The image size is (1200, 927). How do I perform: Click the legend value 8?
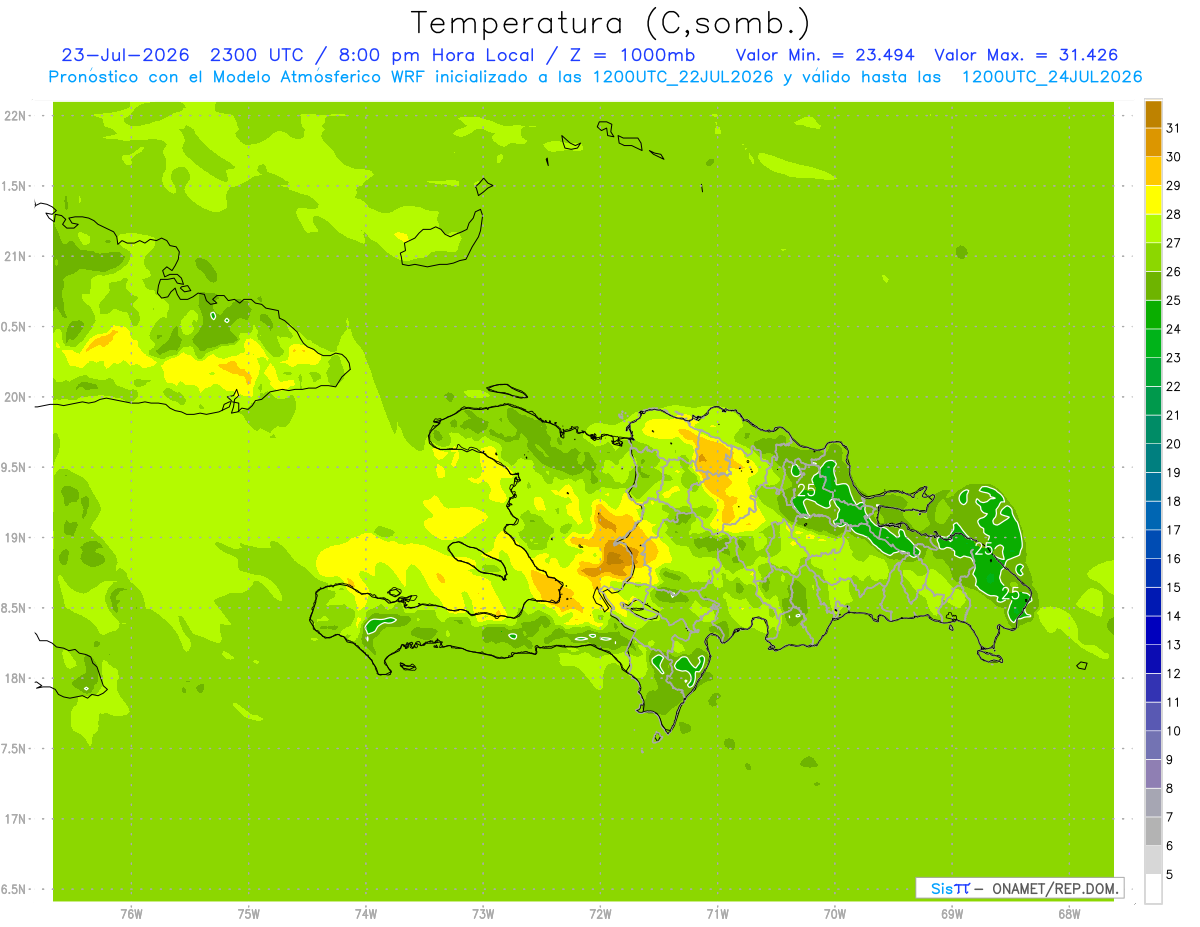coord(1170,788)
